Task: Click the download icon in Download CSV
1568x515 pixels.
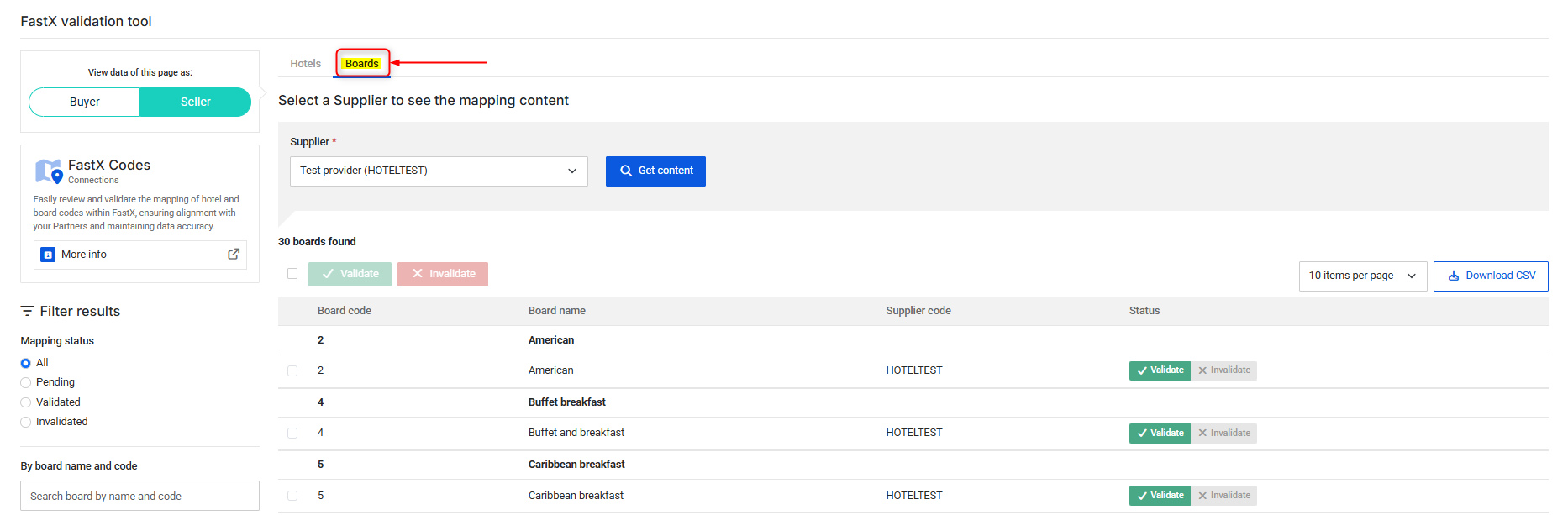Action: (x=1454, y=276)
